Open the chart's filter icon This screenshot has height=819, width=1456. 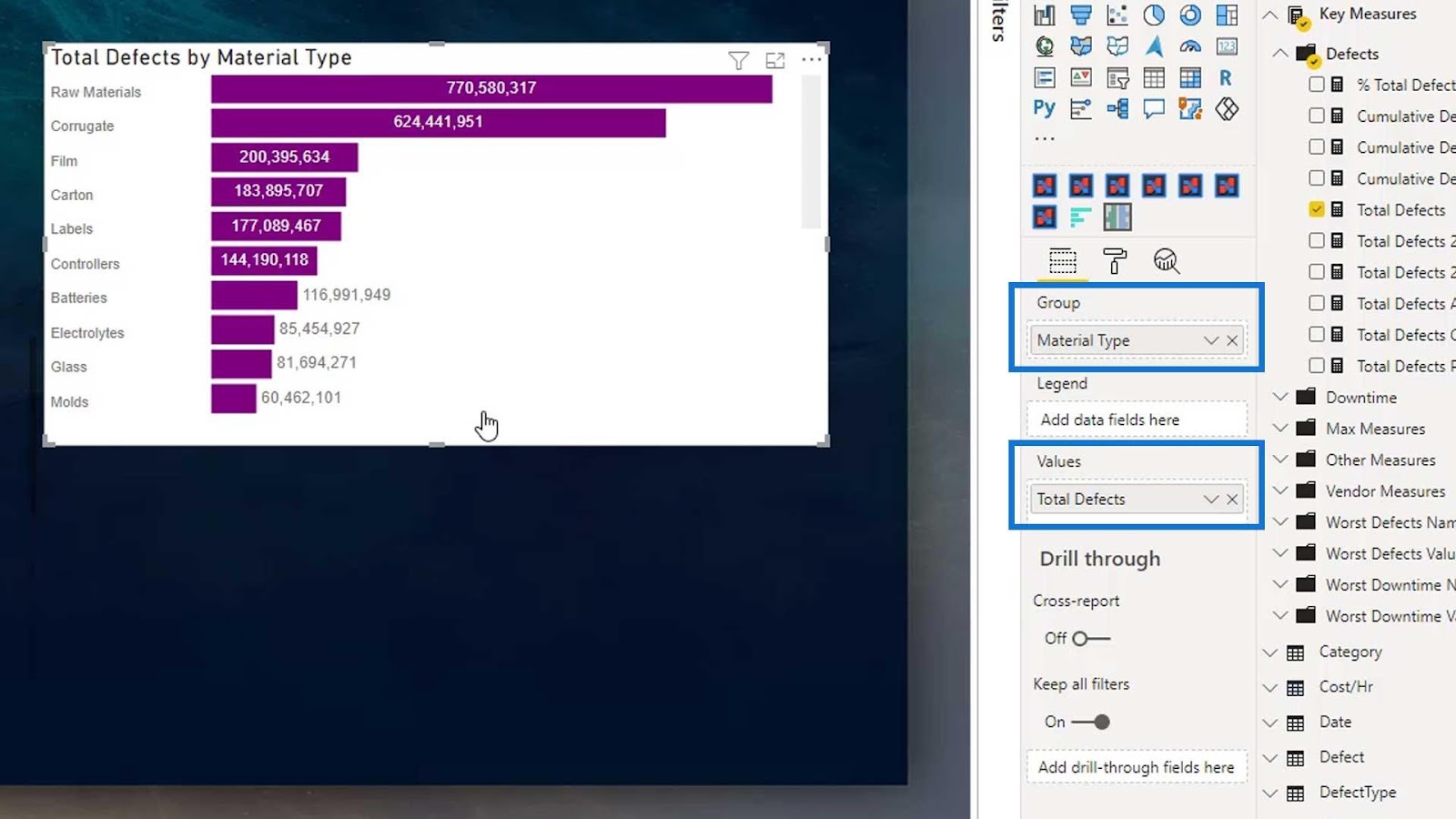[x=739, y=61]
